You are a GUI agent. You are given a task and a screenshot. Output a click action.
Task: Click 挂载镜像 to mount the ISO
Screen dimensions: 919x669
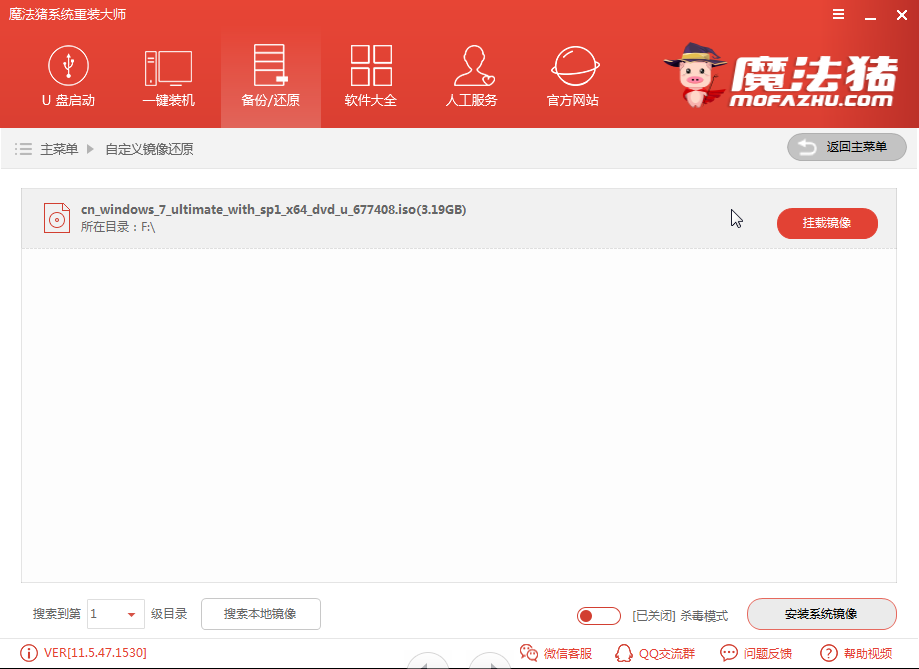[x=827, y=223]
